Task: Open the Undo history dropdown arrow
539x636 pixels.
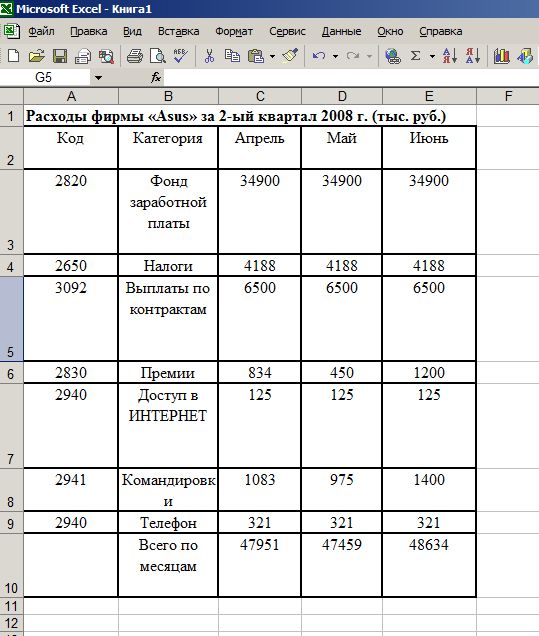Action: 335,56
